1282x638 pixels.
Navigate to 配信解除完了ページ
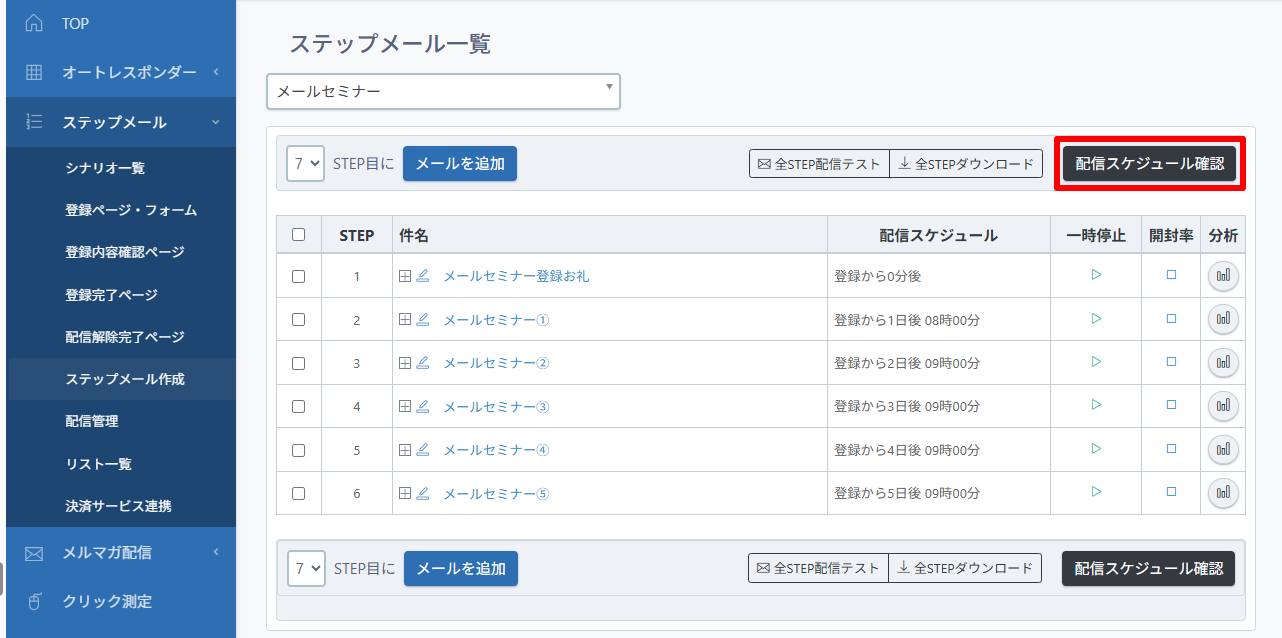[x=125, y=337]
